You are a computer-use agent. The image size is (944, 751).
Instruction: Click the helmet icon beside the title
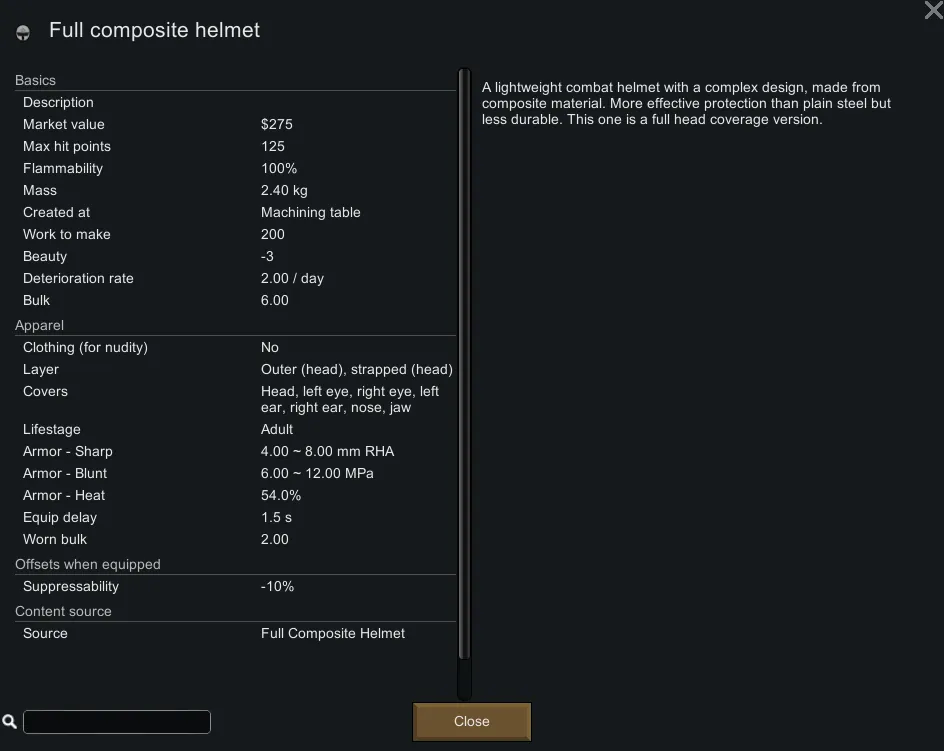pyautogui.click(x=23, y=33)
